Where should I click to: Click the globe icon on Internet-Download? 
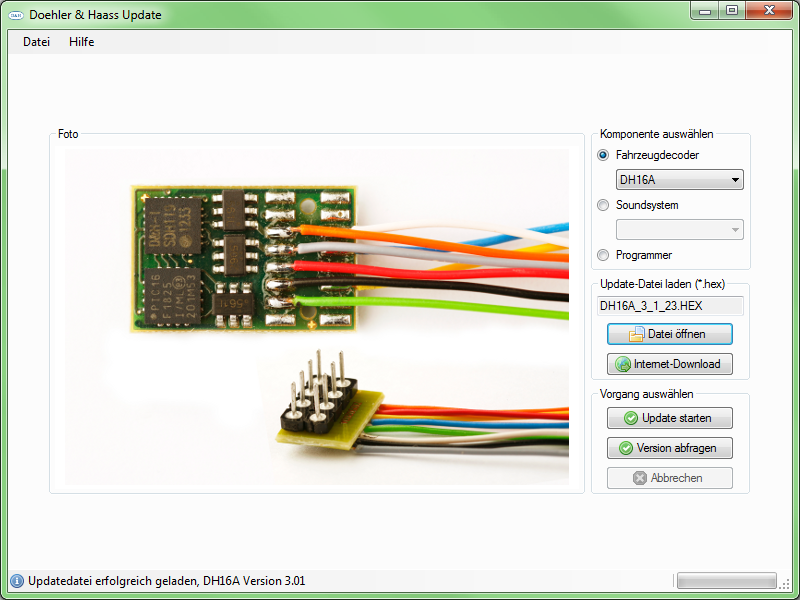[x=623, y=364]
